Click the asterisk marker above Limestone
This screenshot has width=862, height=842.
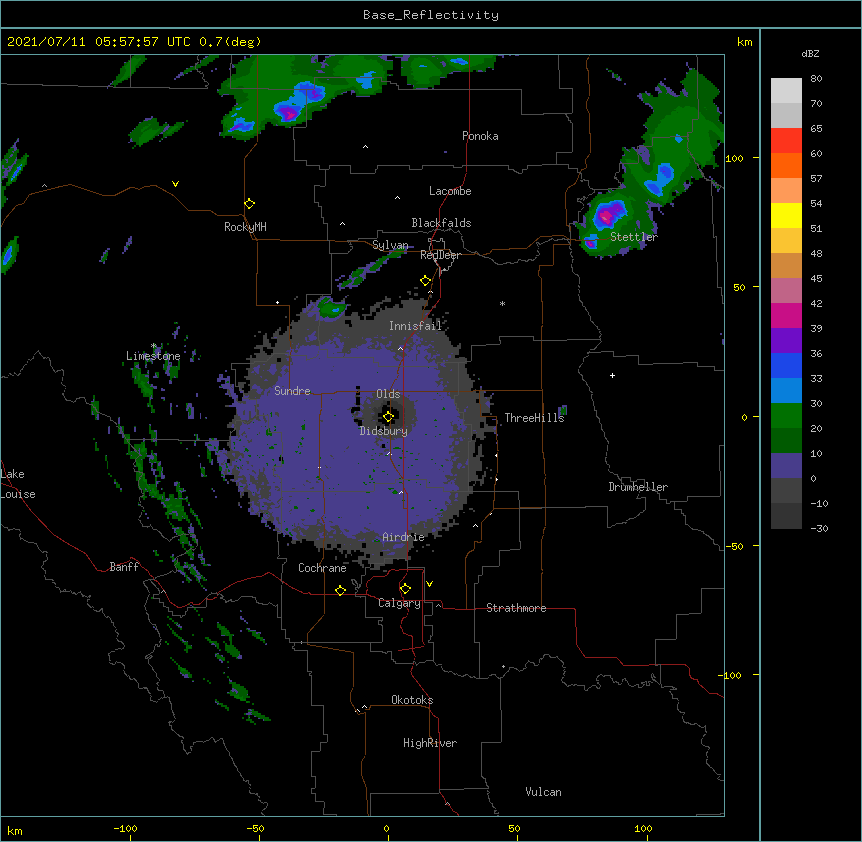pyautogui.click(x=154, y=346)
